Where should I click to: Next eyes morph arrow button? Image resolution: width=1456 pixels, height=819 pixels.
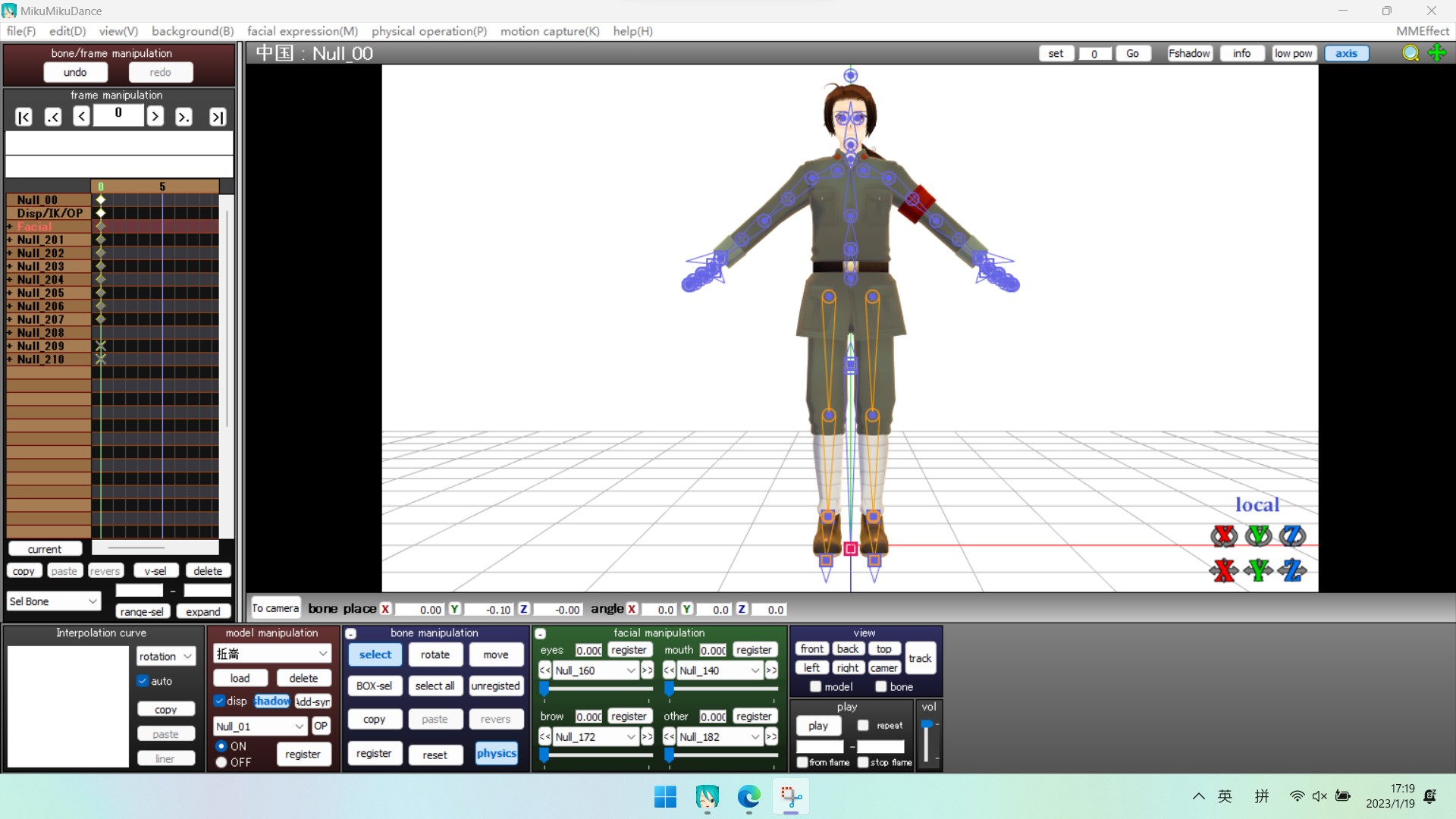click(647, 670)
